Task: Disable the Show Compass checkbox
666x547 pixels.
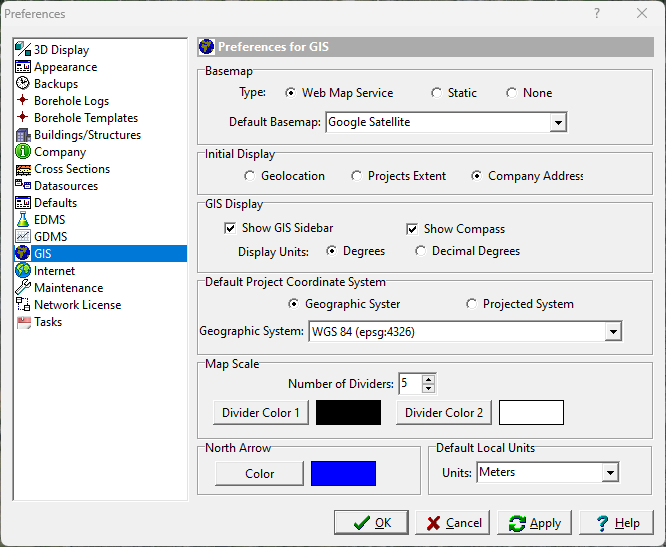Action: (413, 229)
